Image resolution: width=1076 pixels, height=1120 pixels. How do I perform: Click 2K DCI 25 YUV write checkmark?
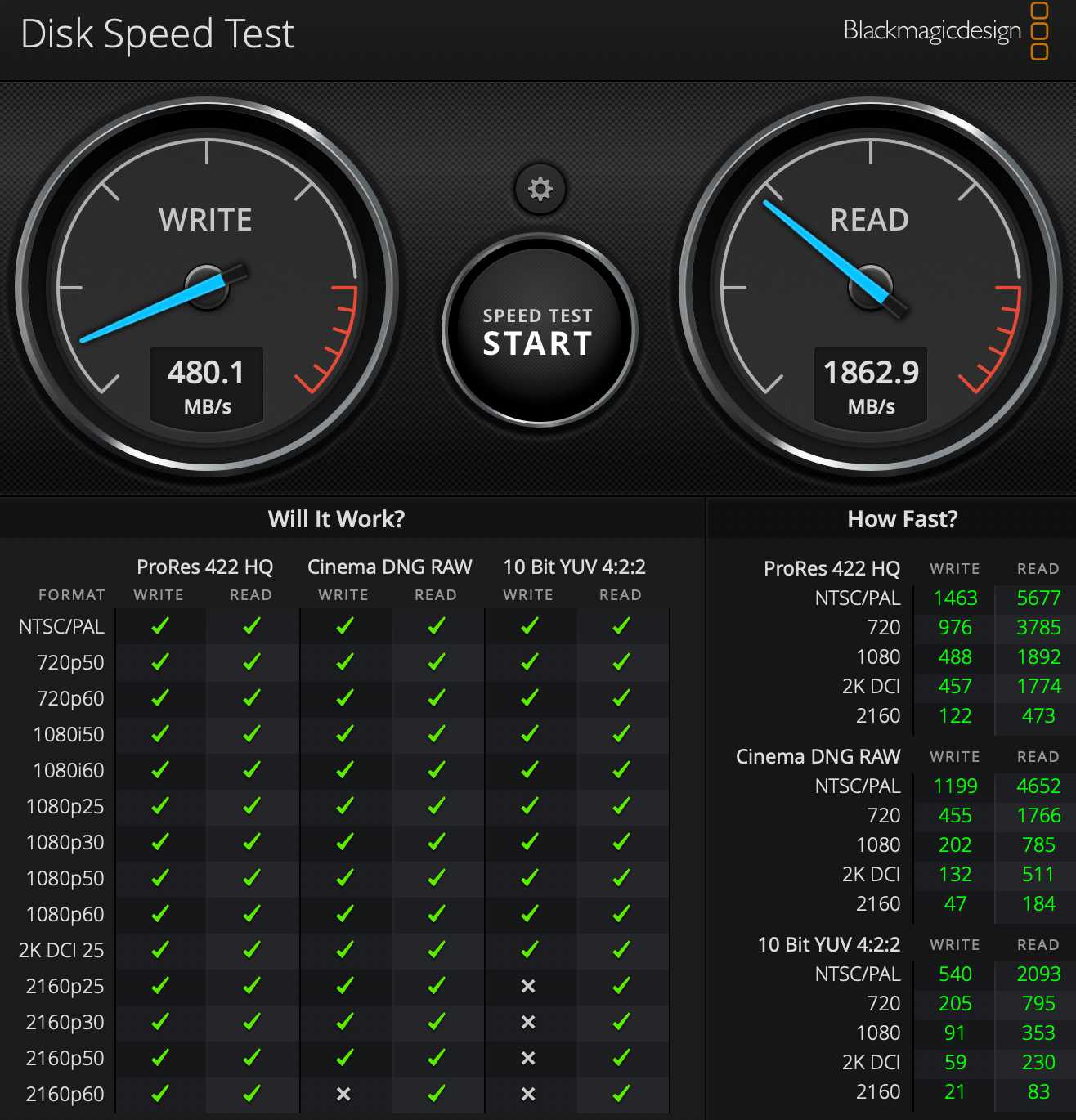(530, 950)
